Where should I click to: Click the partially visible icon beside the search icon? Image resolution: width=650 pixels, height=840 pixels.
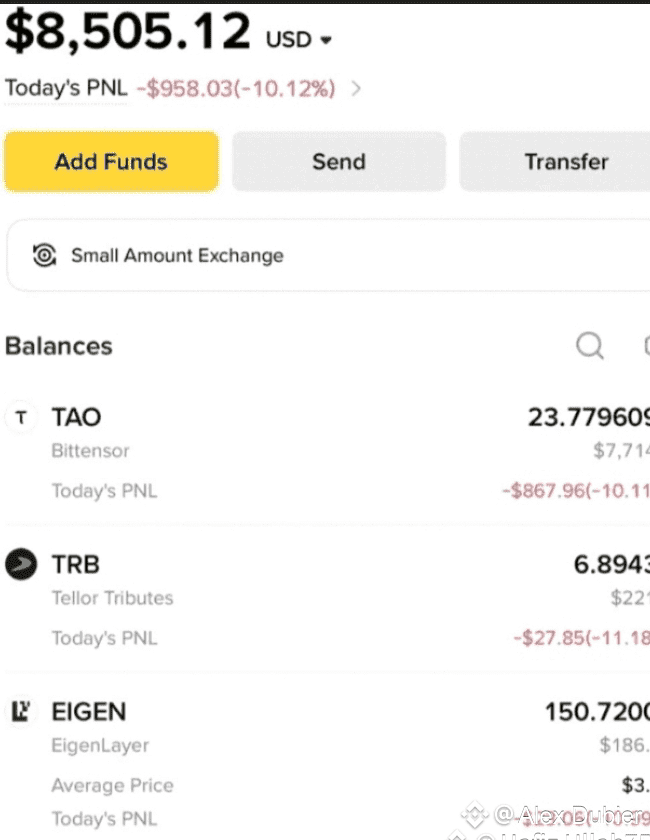(x=646, y=346)
